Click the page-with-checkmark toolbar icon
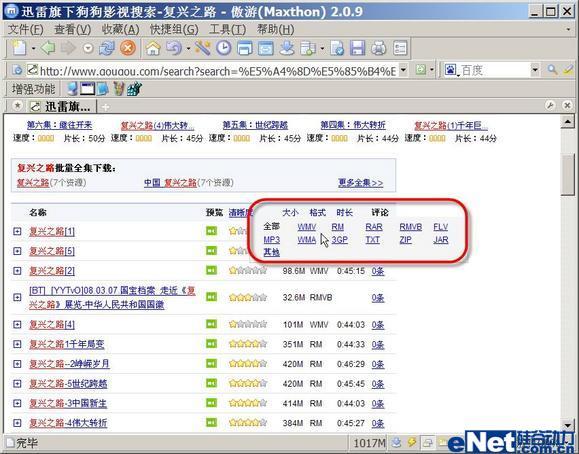This screenshot has width=579, height=454. click(337, 48)
